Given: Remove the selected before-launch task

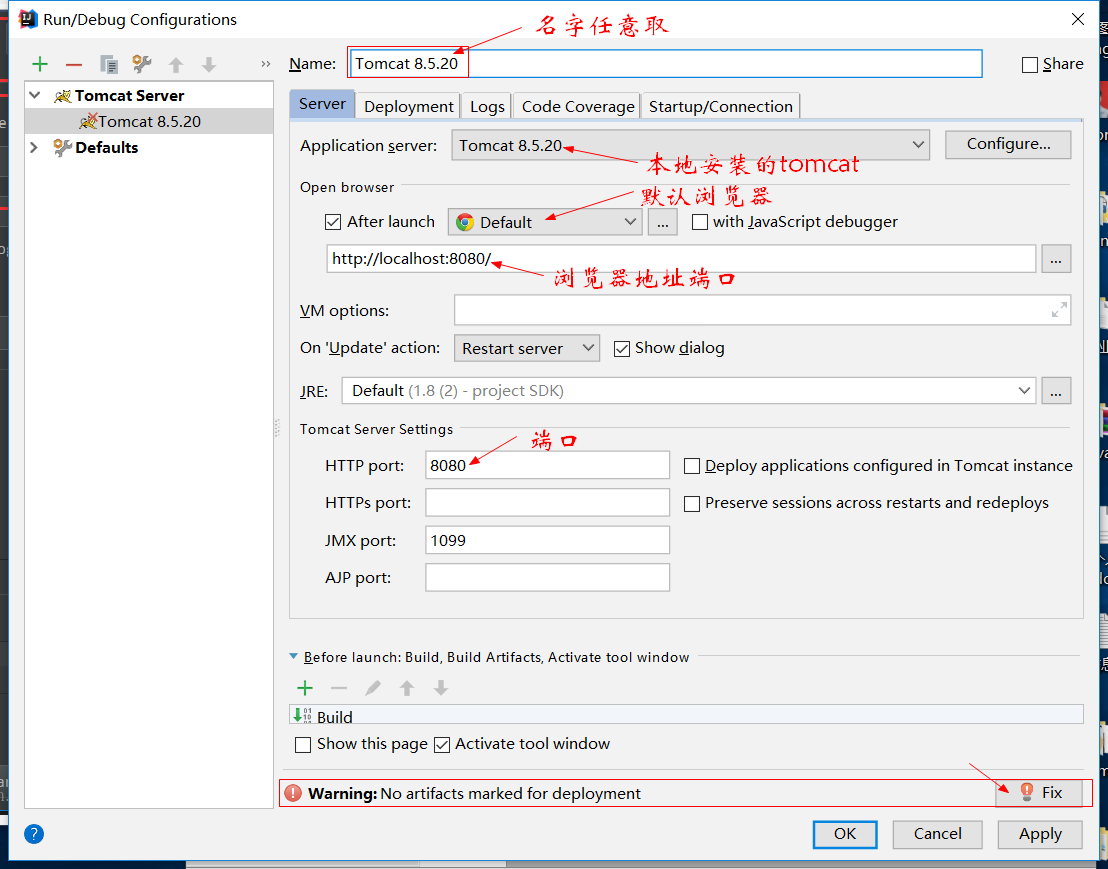Looking at the screenshot, I should click(x=339, y=688).
